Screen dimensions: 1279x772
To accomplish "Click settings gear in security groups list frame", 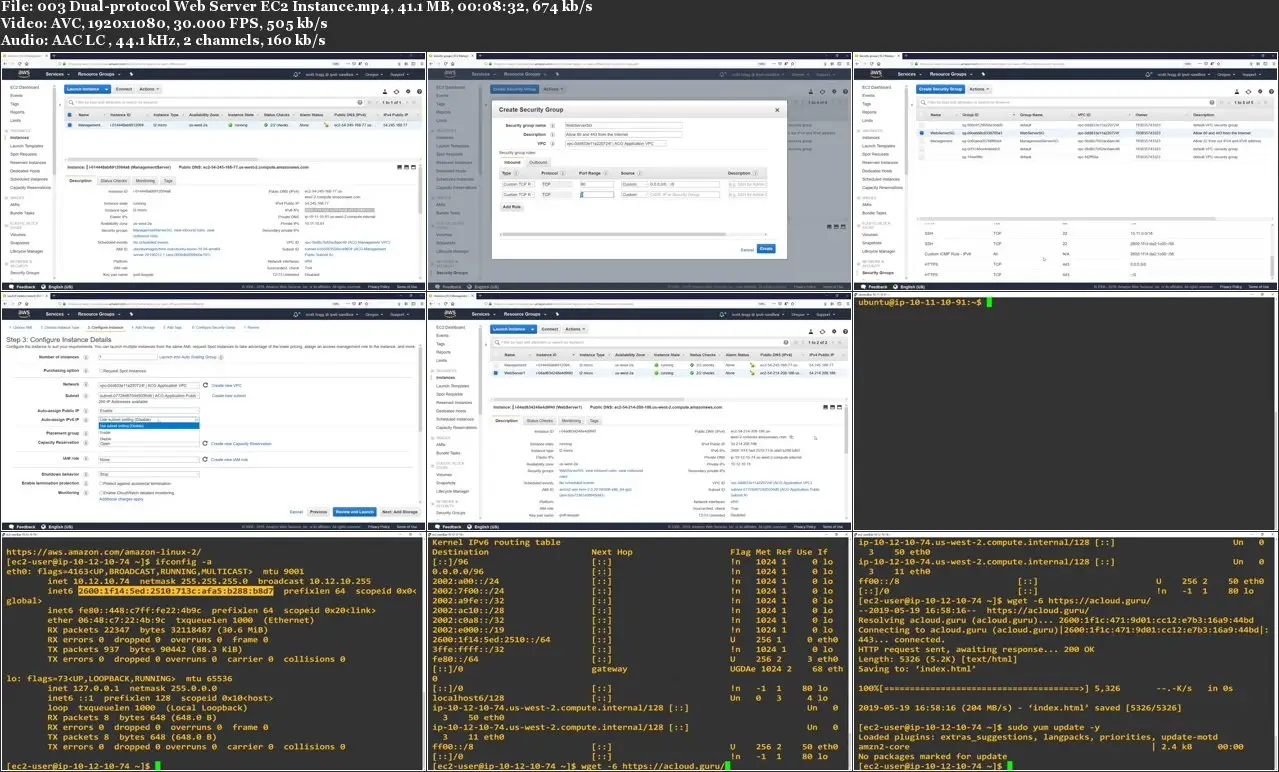I will (1260, 91).
